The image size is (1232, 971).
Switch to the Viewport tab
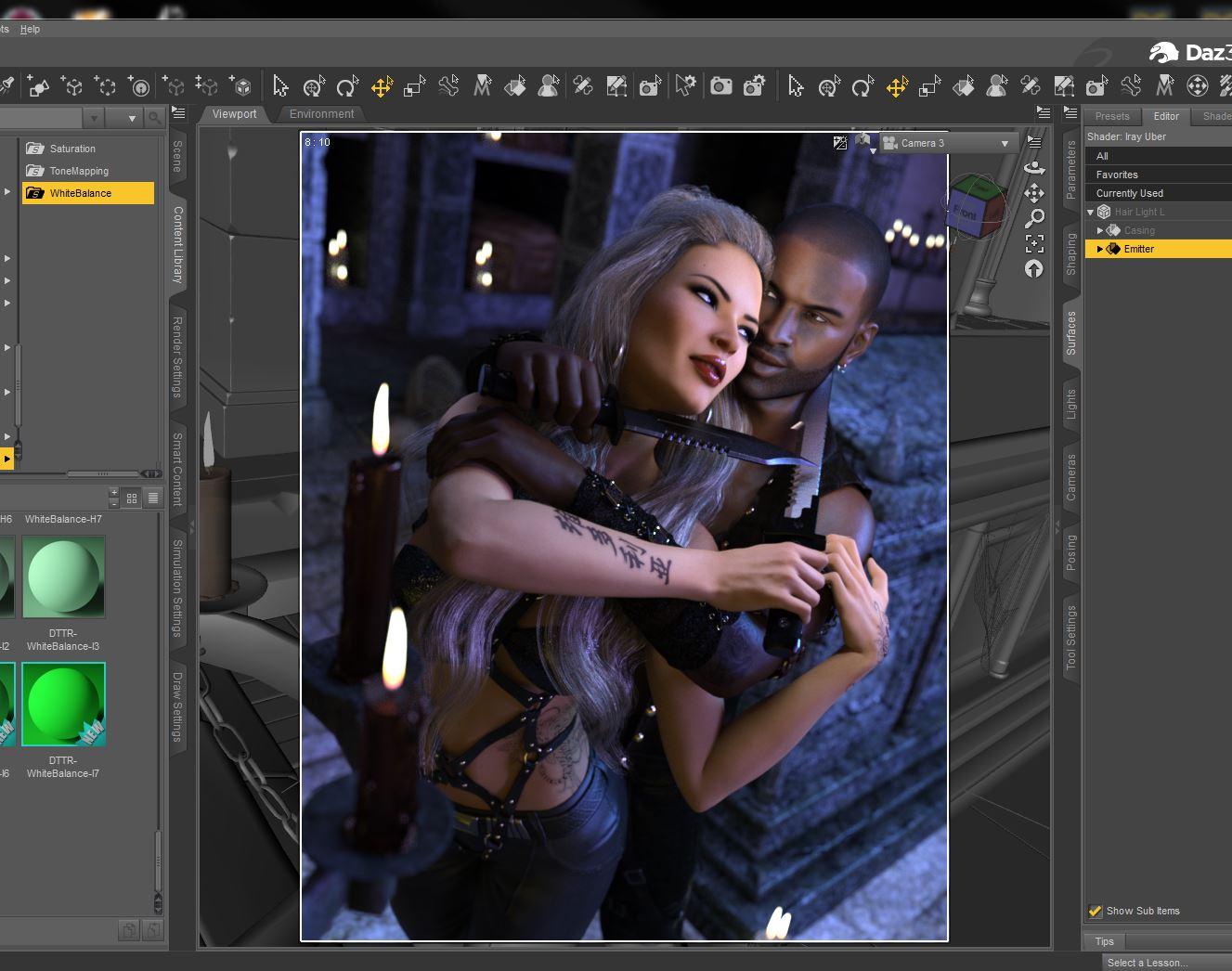tap(234, 114)
